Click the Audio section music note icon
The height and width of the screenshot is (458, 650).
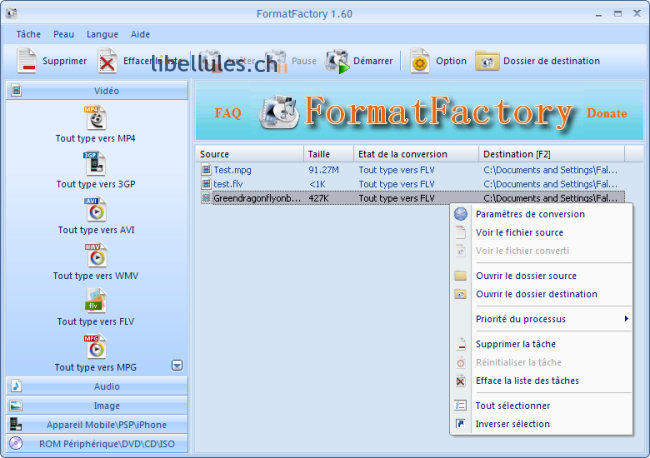pyautogui.click(x=16, y=386)
